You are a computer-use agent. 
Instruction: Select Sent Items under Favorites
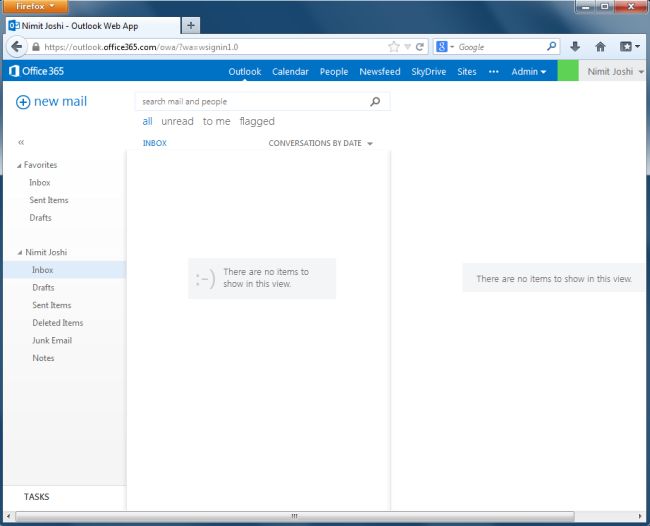tap(49, 200)
